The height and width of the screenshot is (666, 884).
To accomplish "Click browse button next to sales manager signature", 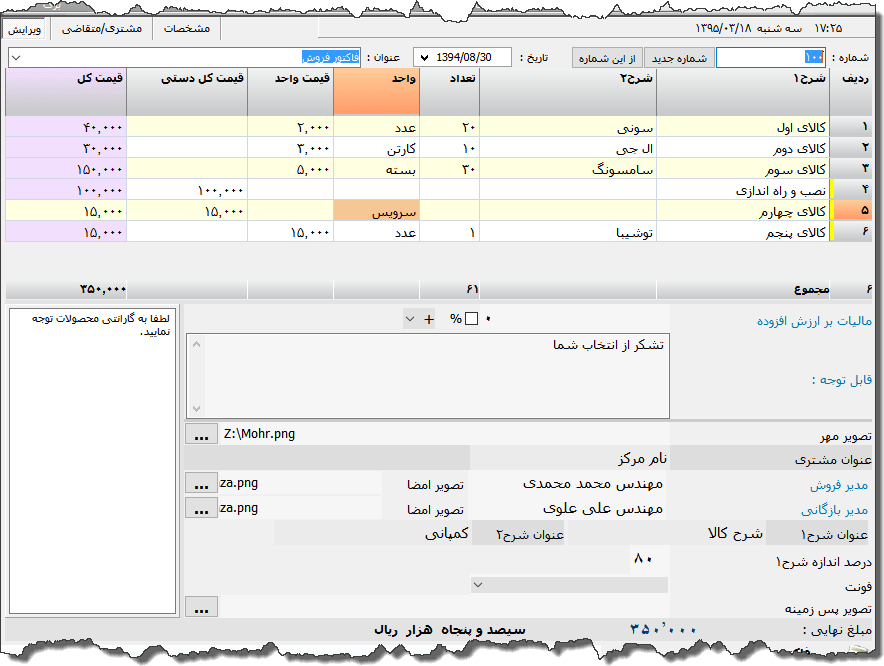I will pos(201,483).
